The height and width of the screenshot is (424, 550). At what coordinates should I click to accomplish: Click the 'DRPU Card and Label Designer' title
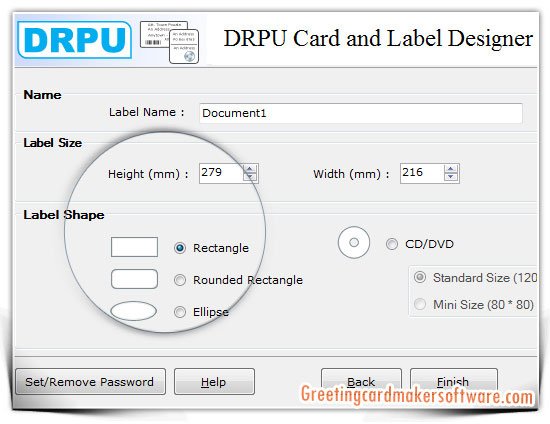(x=378, y=38)
